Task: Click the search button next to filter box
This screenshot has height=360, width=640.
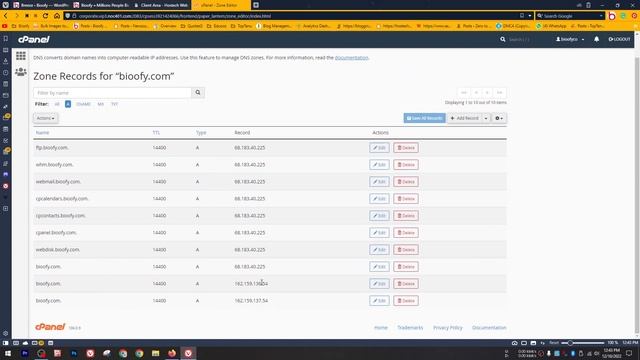Action: coord(198,93)
